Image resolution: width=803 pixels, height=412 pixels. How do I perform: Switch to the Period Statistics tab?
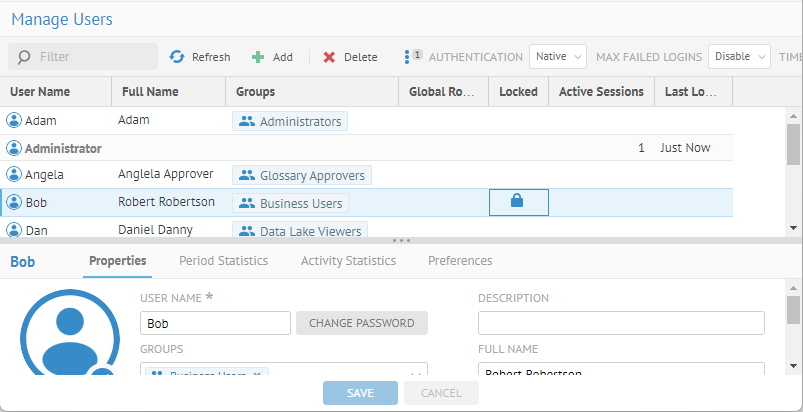tap(223, 261)
